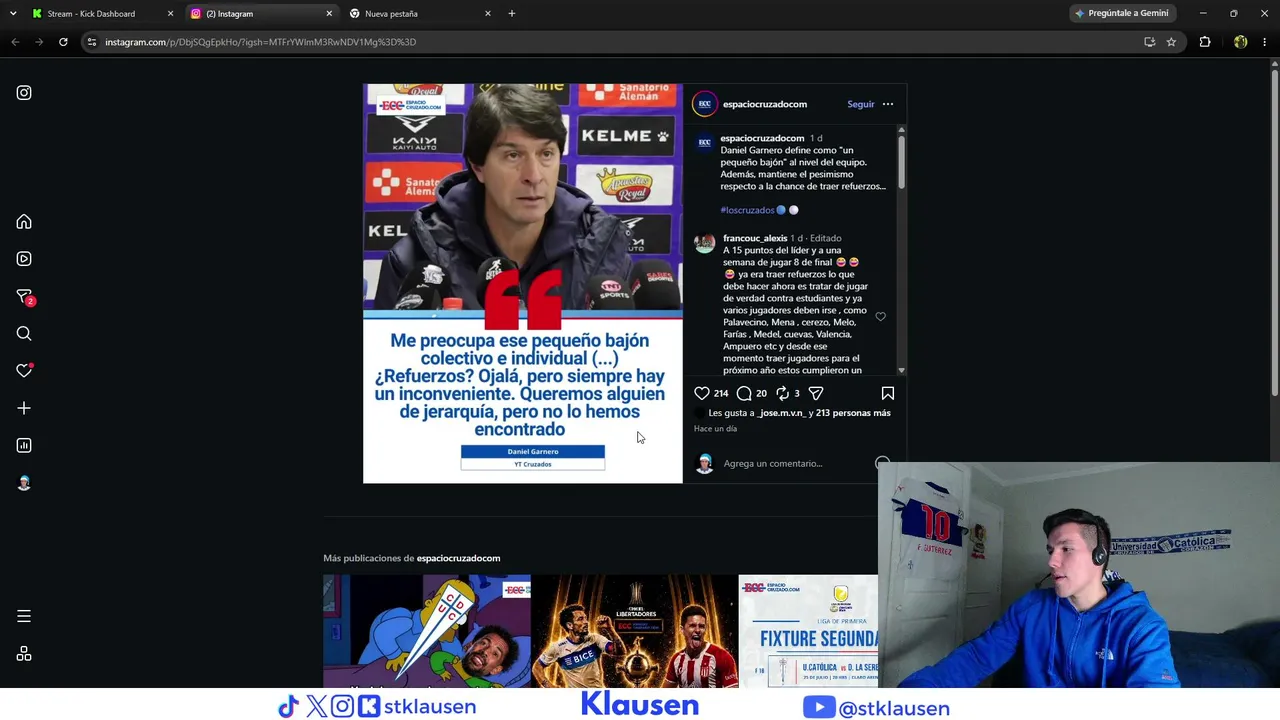
Task: Go to Instagram Home feed icon
Action: [x=24, y=222]
